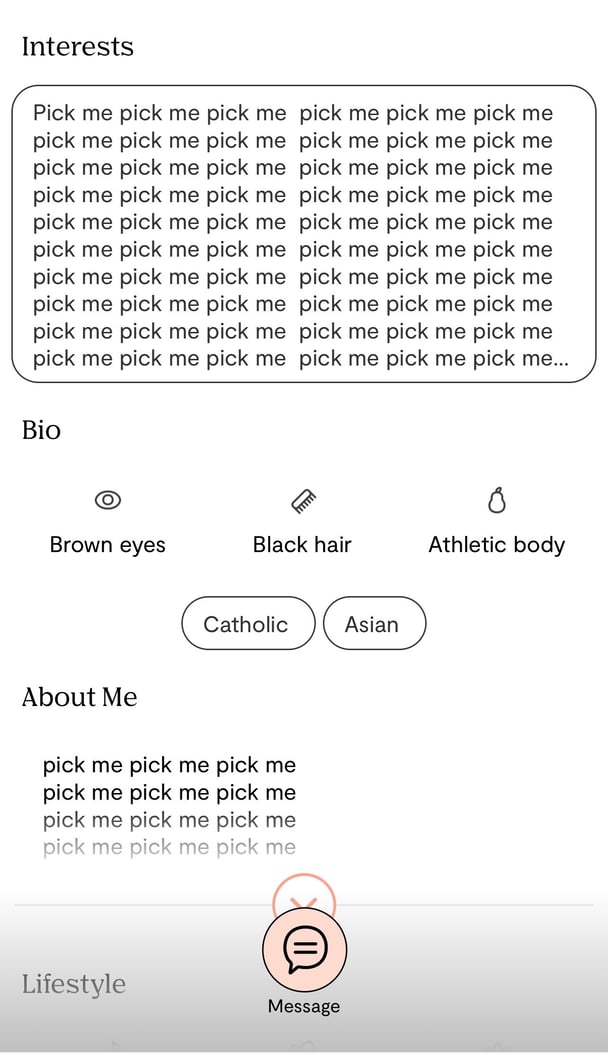Screen dimensions: 608x1054
Task: Expand About Me with the orange chevron
Action: [304, 895]
